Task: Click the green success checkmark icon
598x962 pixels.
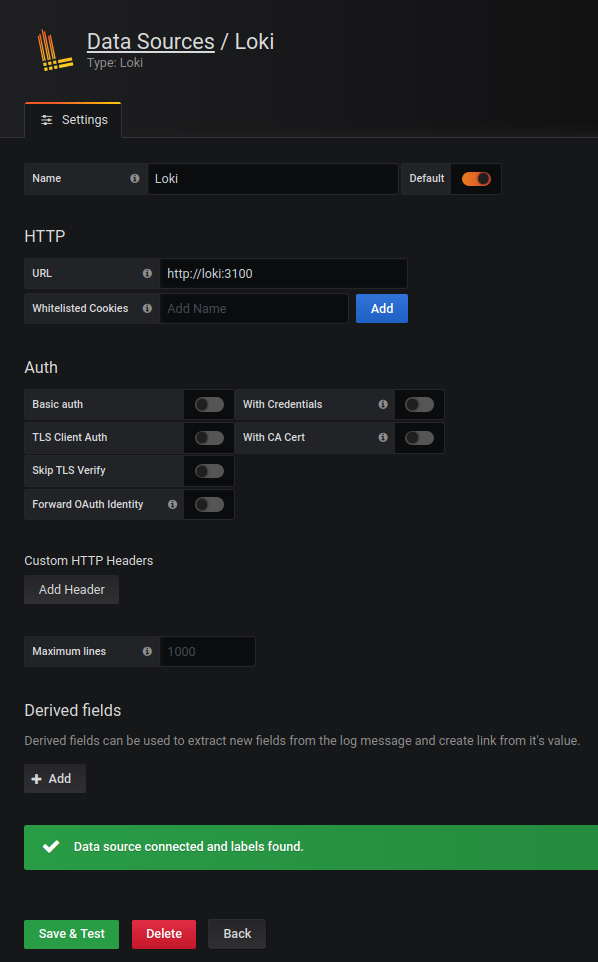Action: 51,847
